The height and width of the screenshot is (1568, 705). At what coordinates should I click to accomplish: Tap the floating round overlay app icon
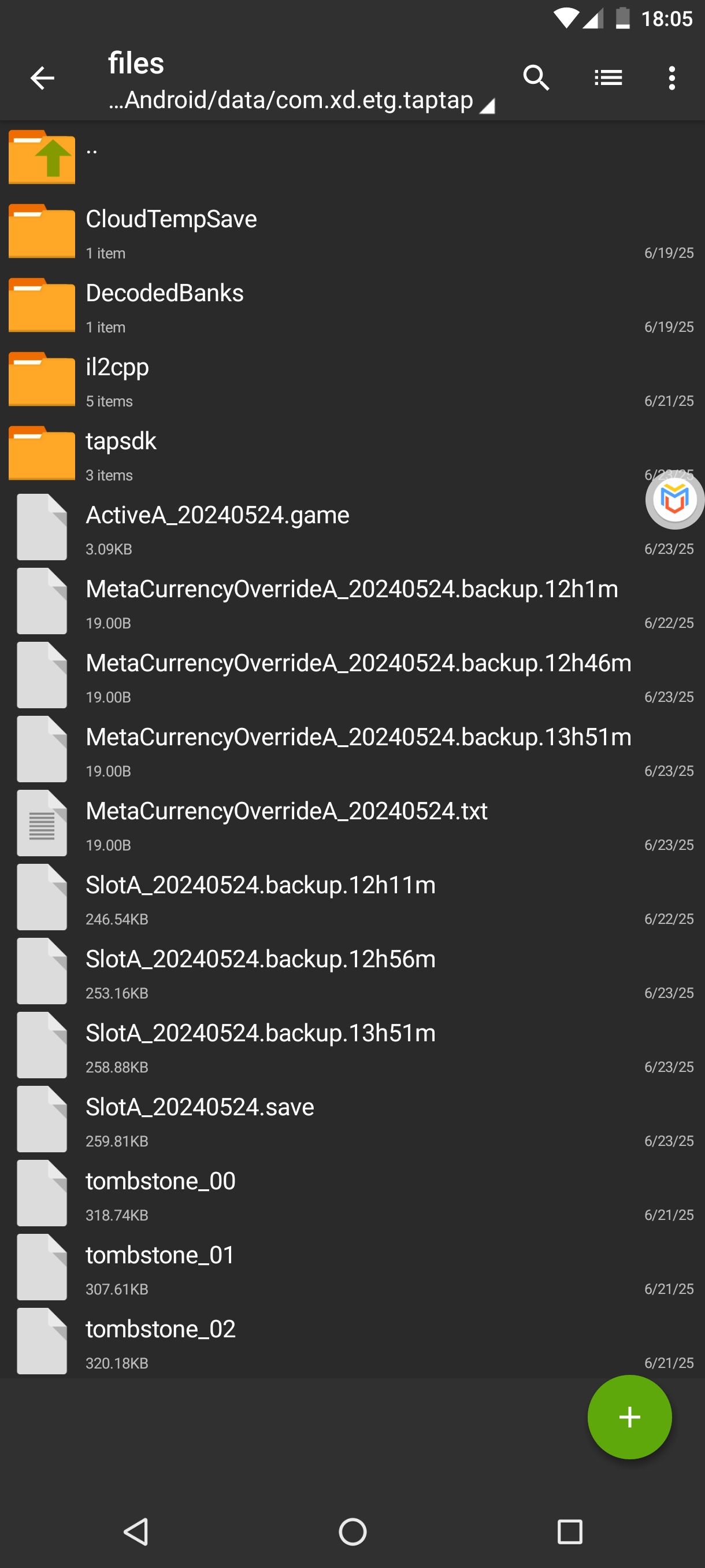coord(674,500)
